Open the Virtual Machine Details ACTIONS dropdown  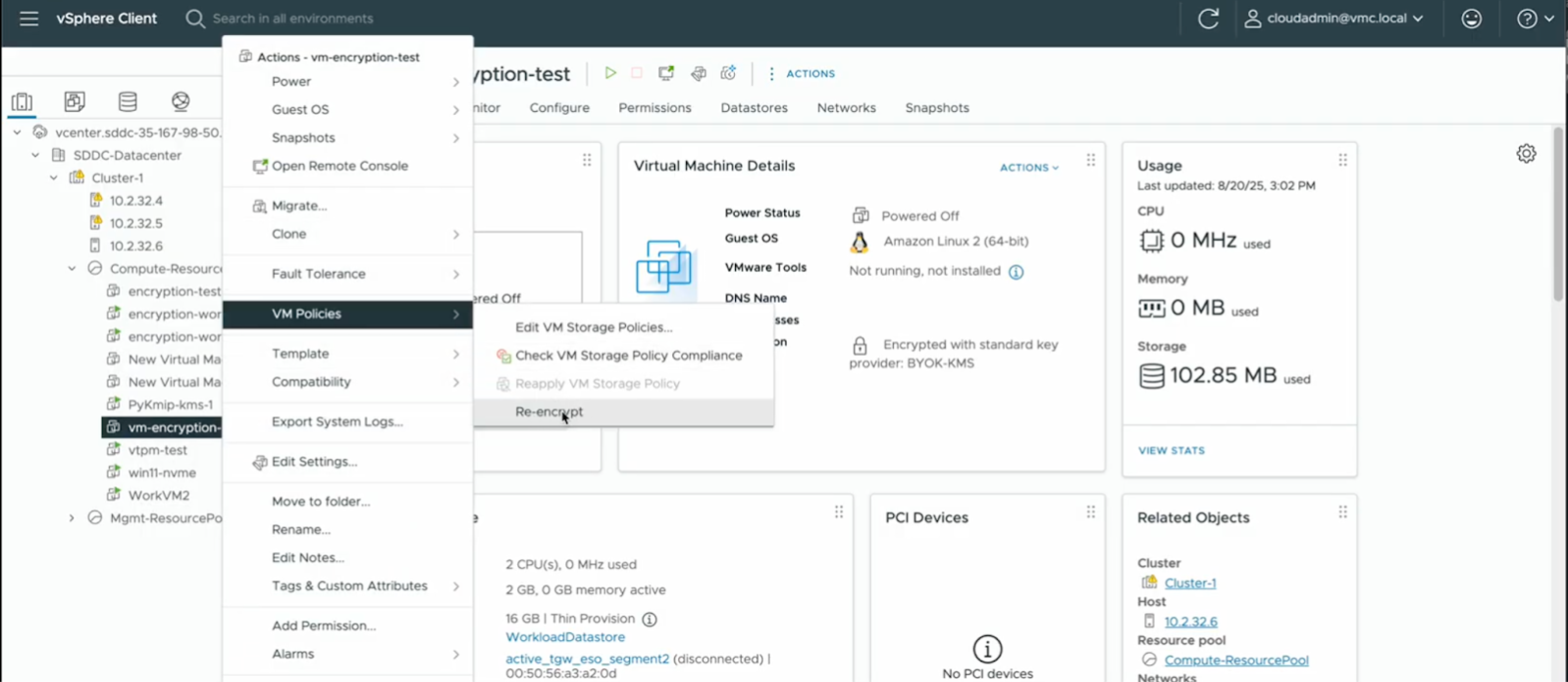coord(1029,168)
